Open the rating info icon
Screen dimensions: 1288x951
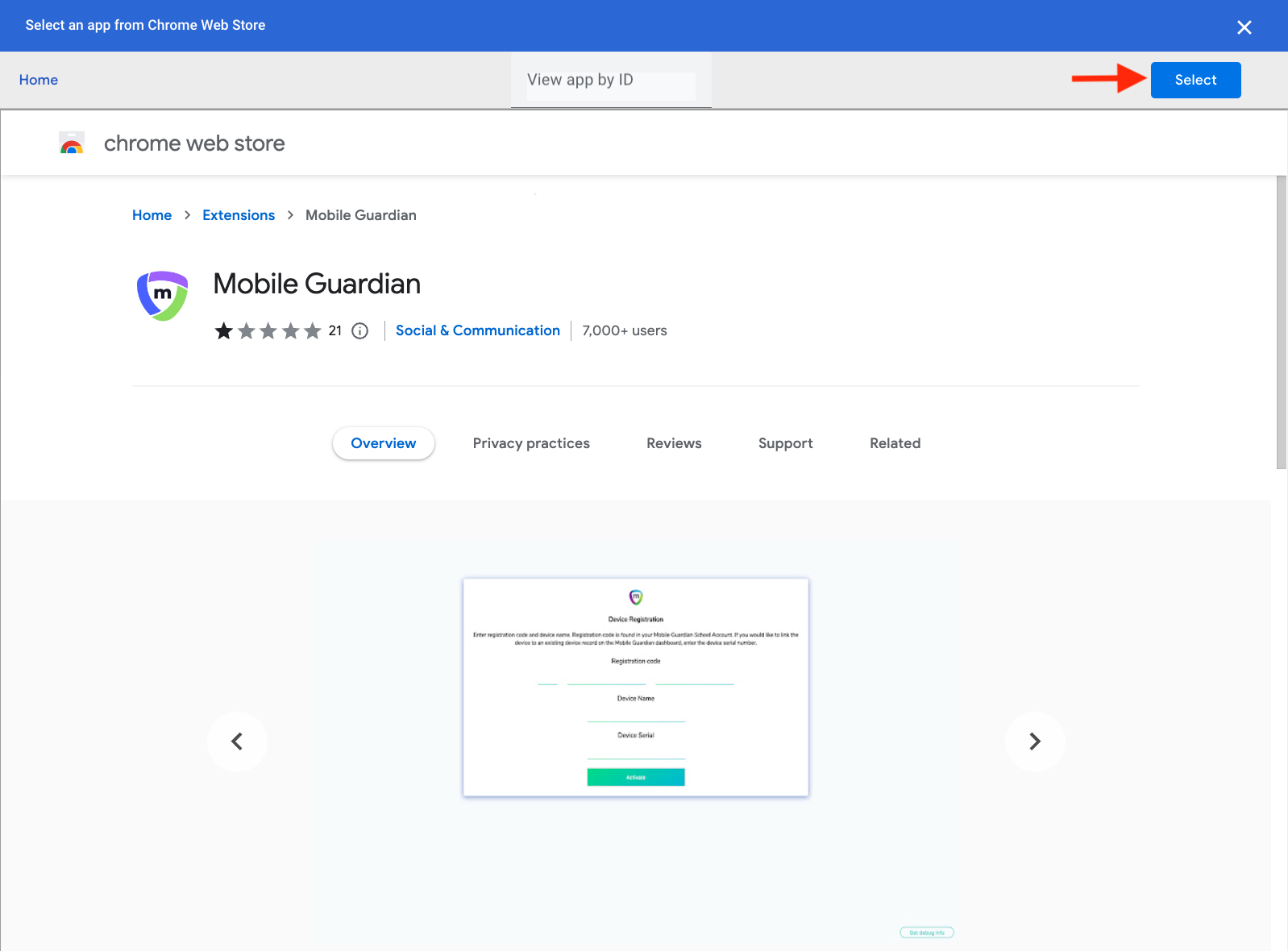[x=360, y=330]
